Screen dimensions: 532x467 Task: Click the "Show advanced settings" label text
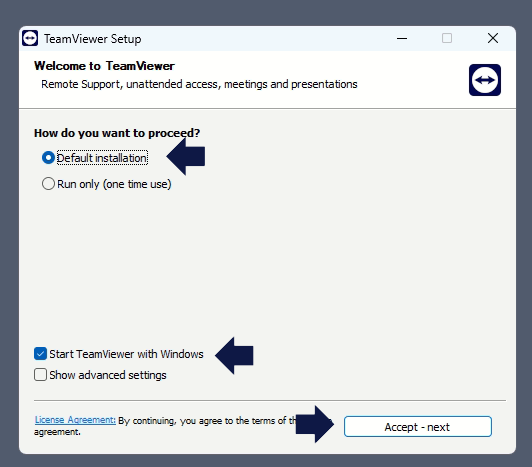pos(108,375)
